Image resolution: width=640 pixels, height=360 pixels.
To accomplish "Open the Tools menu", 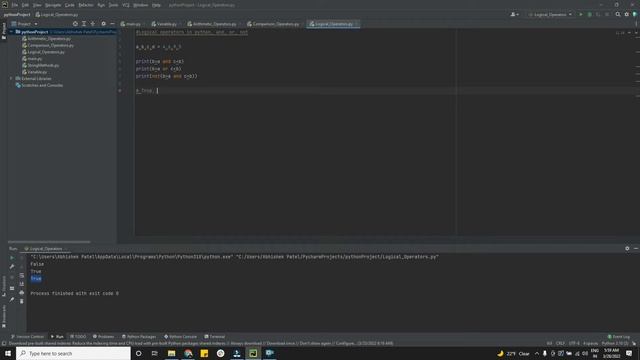I will click(113, 5).
